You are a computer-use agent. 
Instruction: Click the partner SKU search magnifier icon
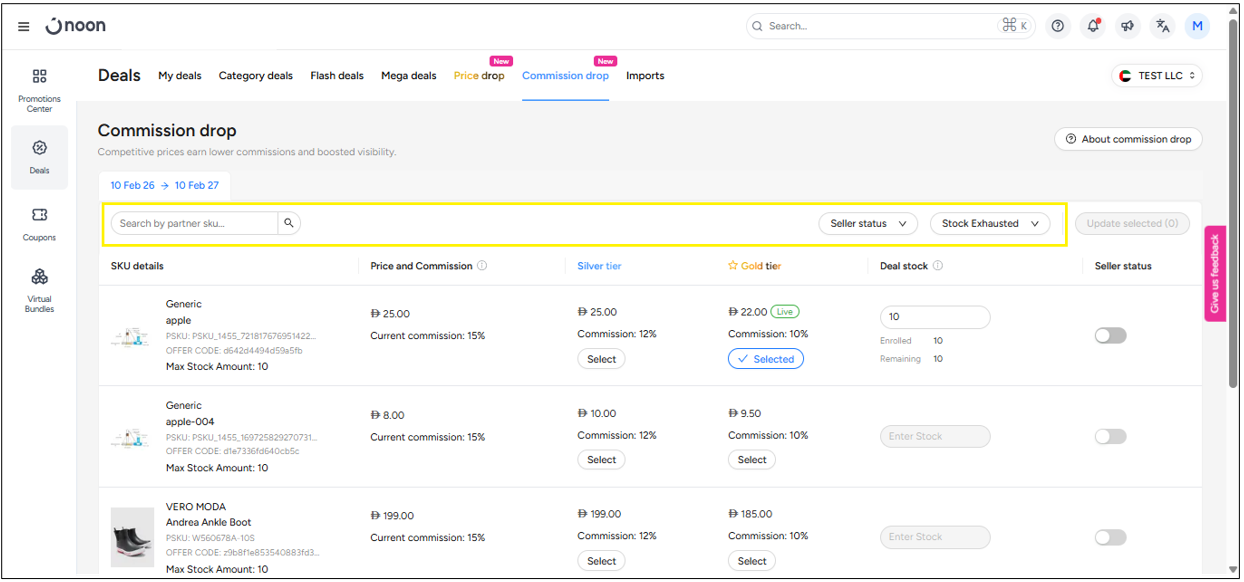click(x=289, y=223)
